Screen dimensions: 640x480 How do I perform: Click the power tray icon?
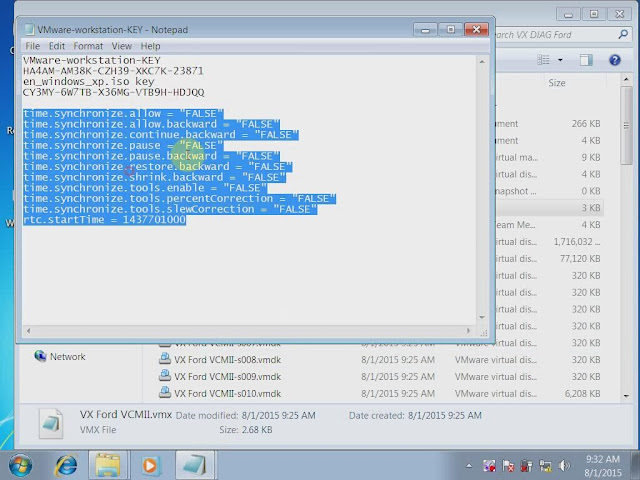click(527, 466)
